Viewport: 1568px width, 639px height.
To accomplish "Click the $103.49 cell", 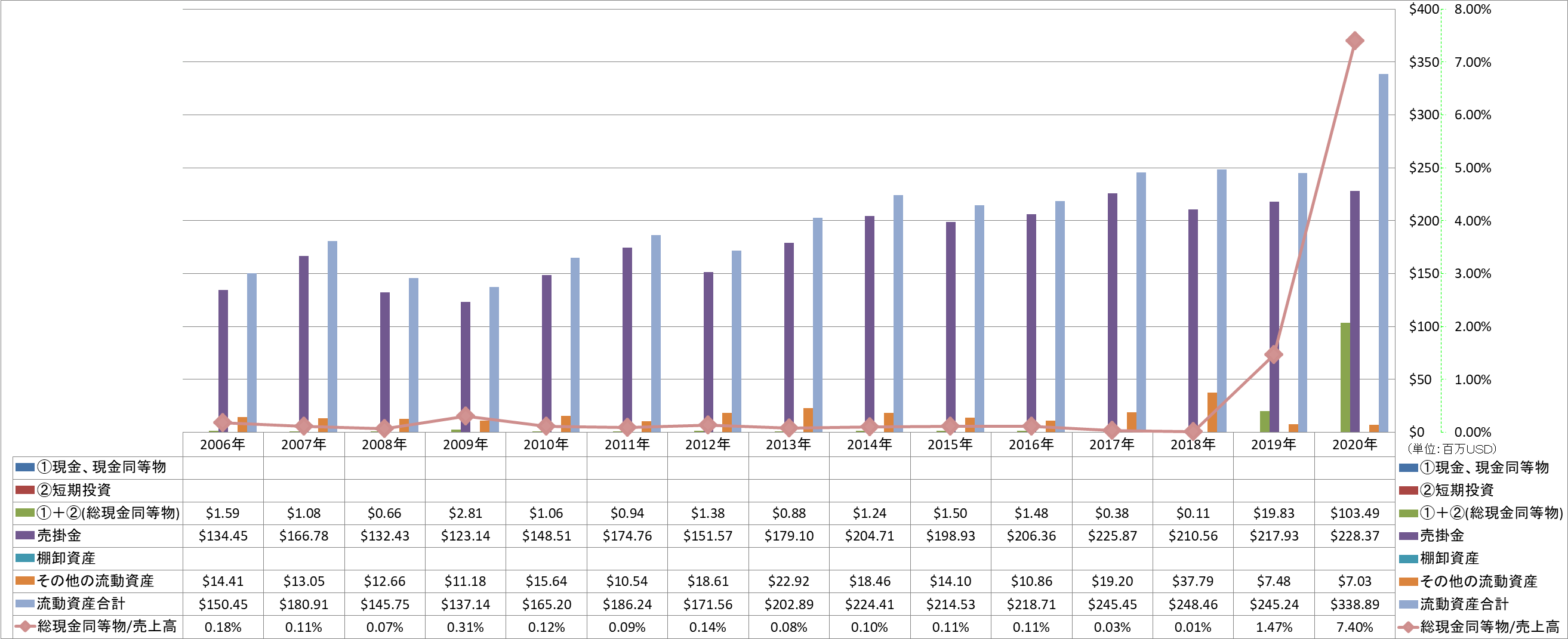I will (1354, 513).
